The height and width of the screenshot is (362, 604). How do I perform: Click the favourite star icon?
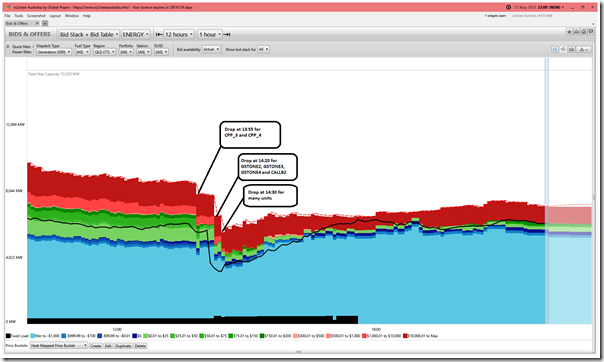click(569, 32)
